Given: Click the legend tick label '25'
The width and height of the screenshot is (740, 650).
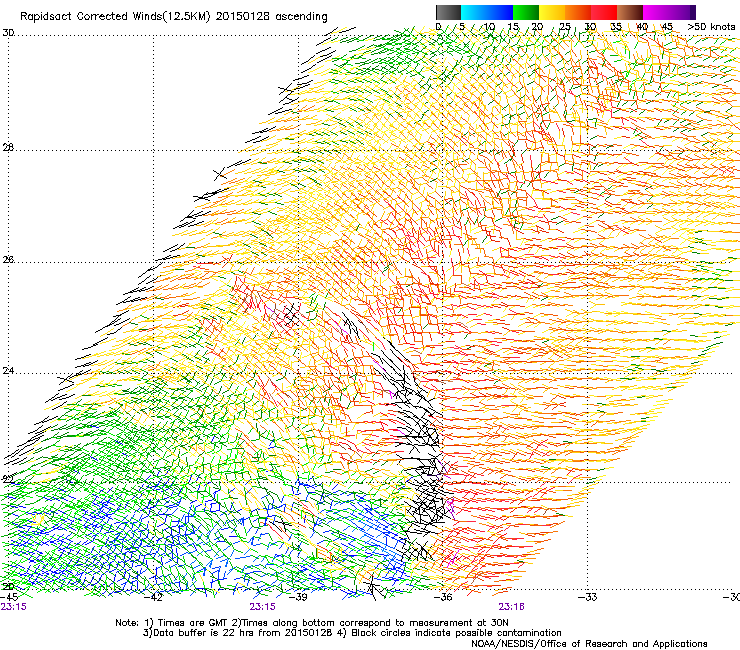Looking at the screenshot, I should pyautogui.click(x=565, y=27).
